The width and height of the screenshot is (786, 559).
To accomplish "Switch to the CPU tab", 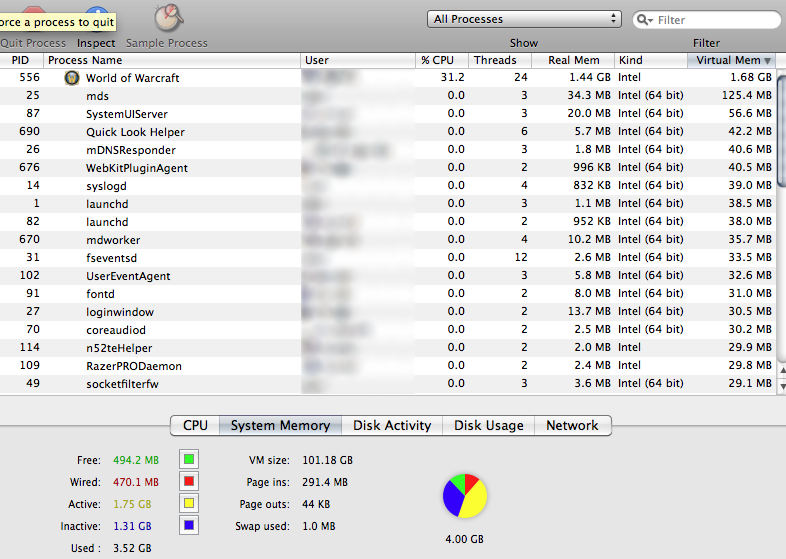I will (195, 425).
